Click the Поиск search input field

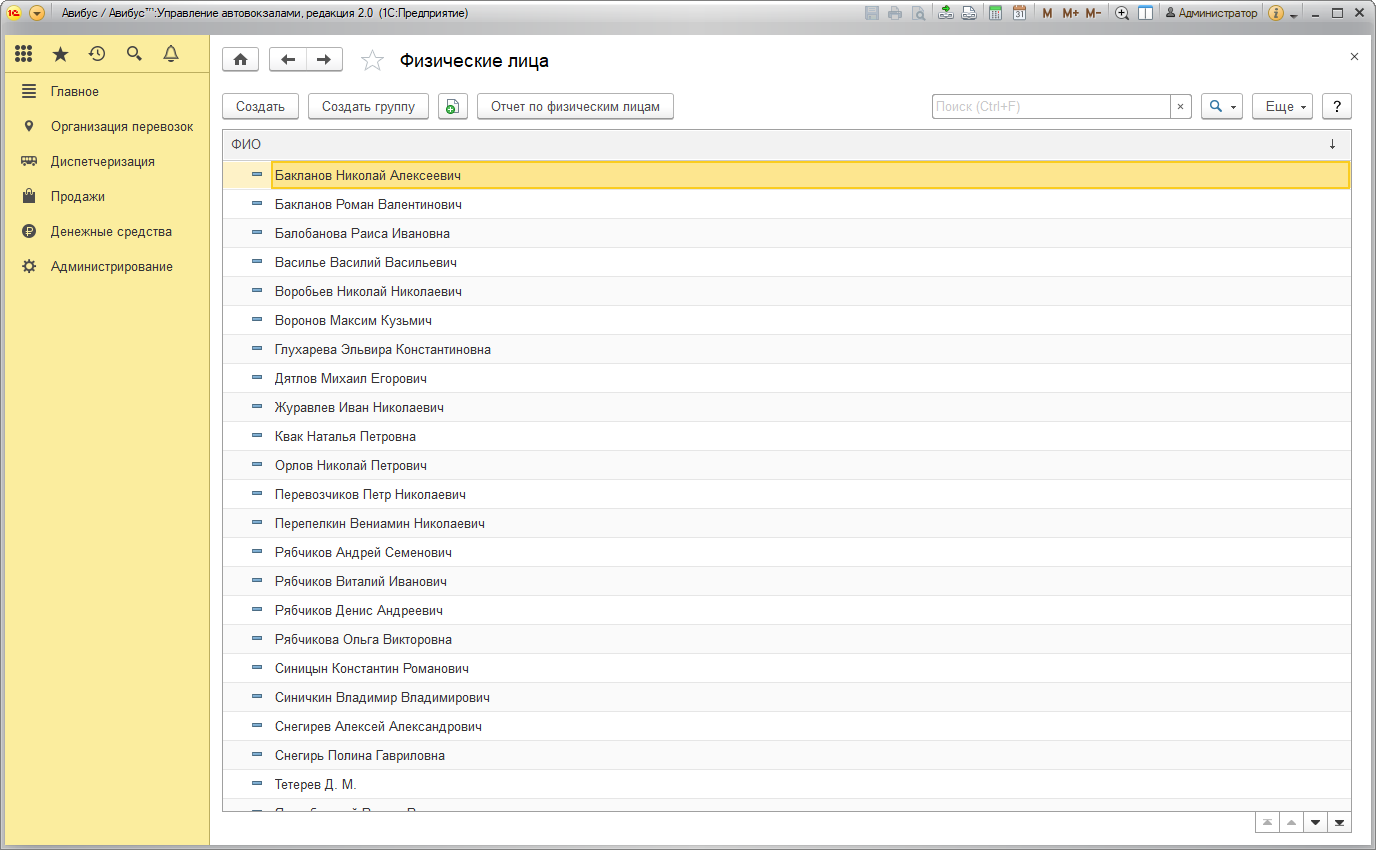point(1050,107)
